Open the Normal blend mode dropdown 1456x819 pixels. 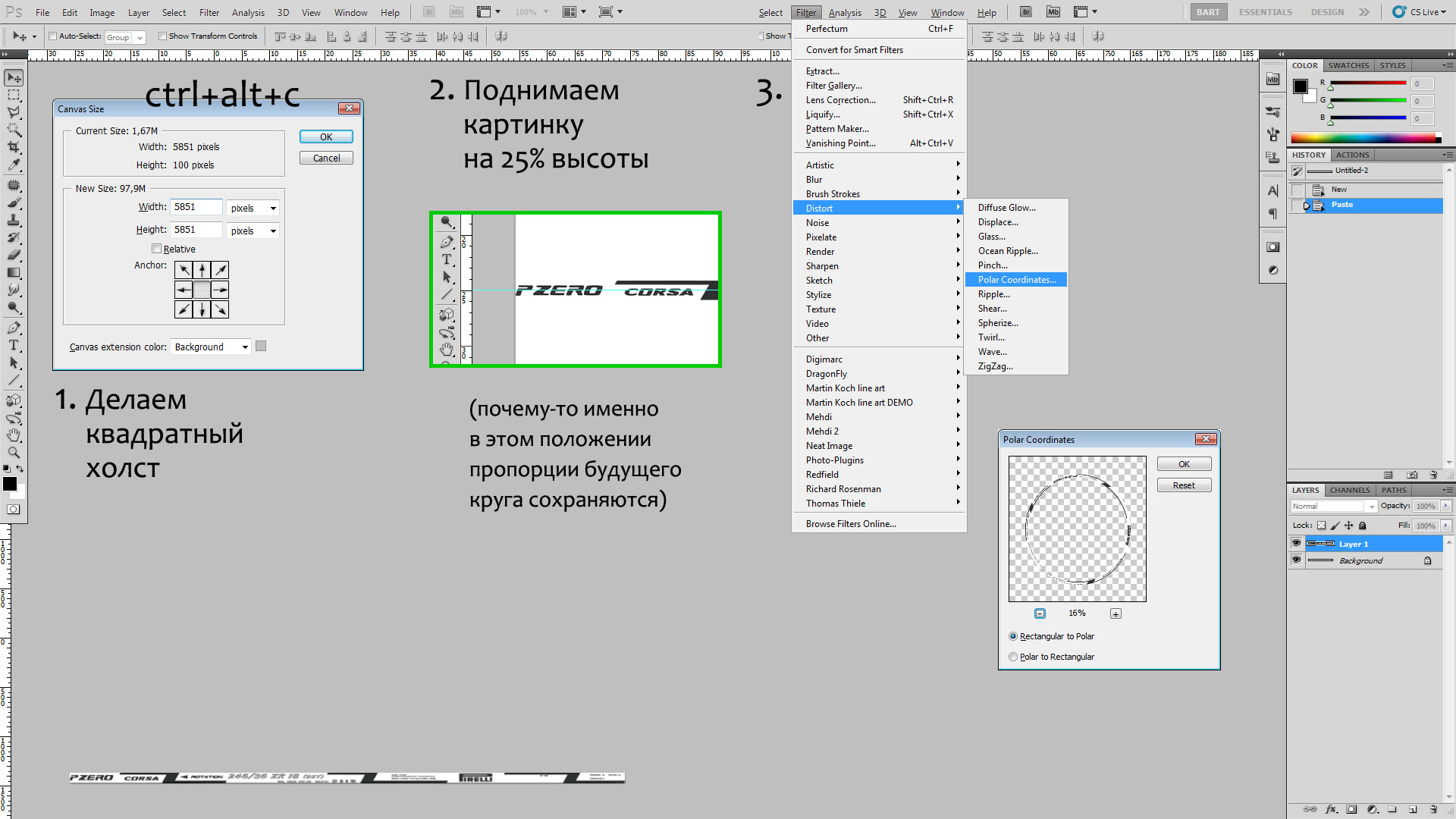point(1334,506)
